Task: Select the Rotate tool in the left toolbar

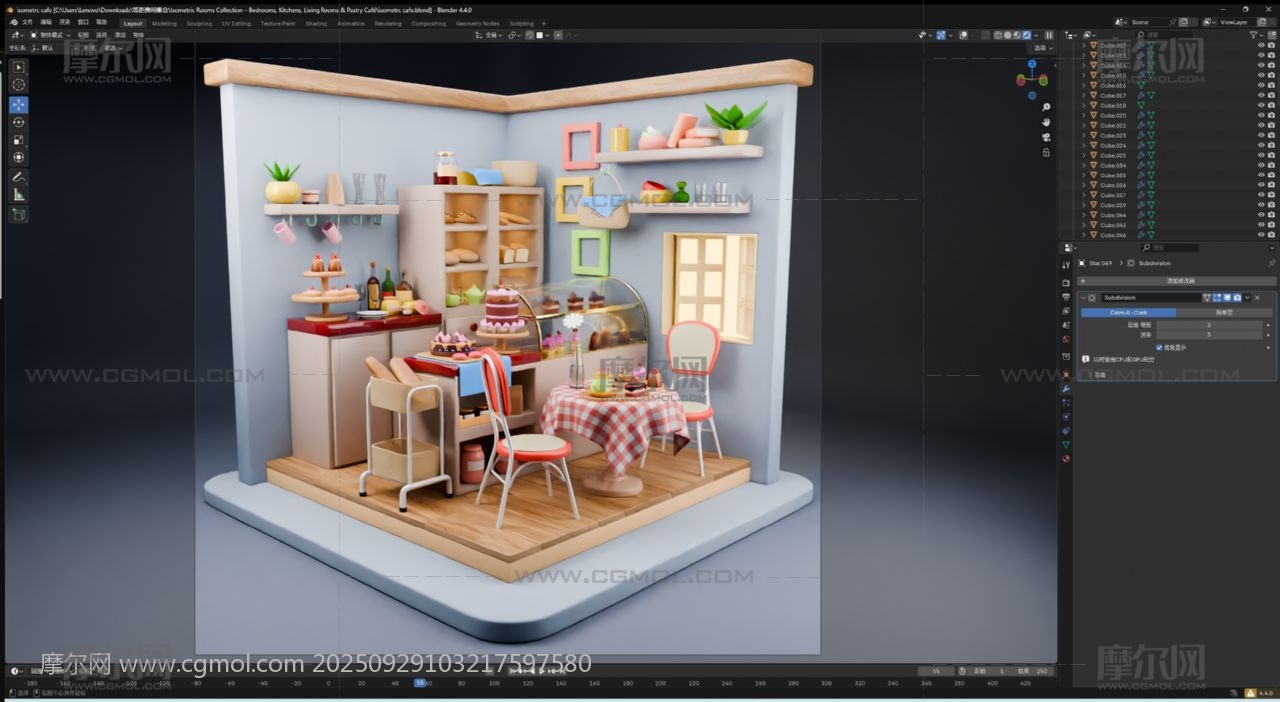Action: 18,122
